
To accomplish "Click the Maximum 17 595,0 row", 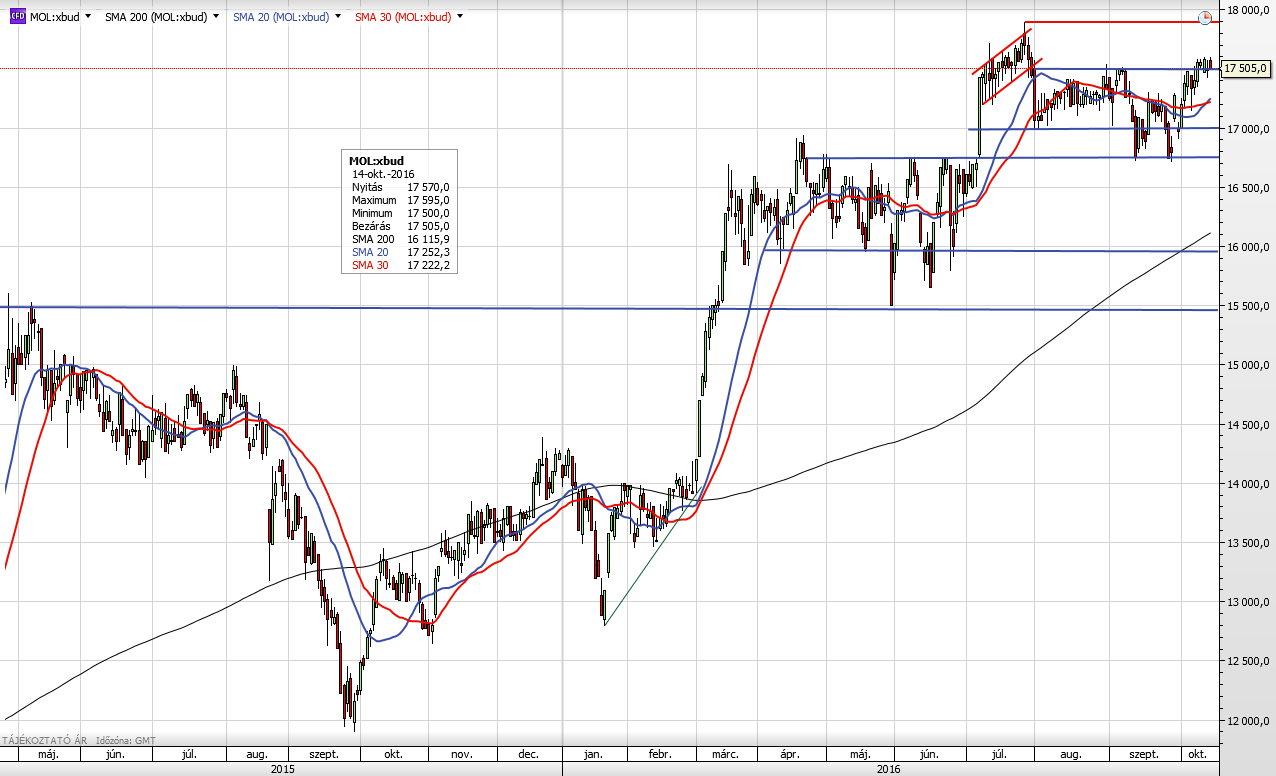I will [400, 200].
